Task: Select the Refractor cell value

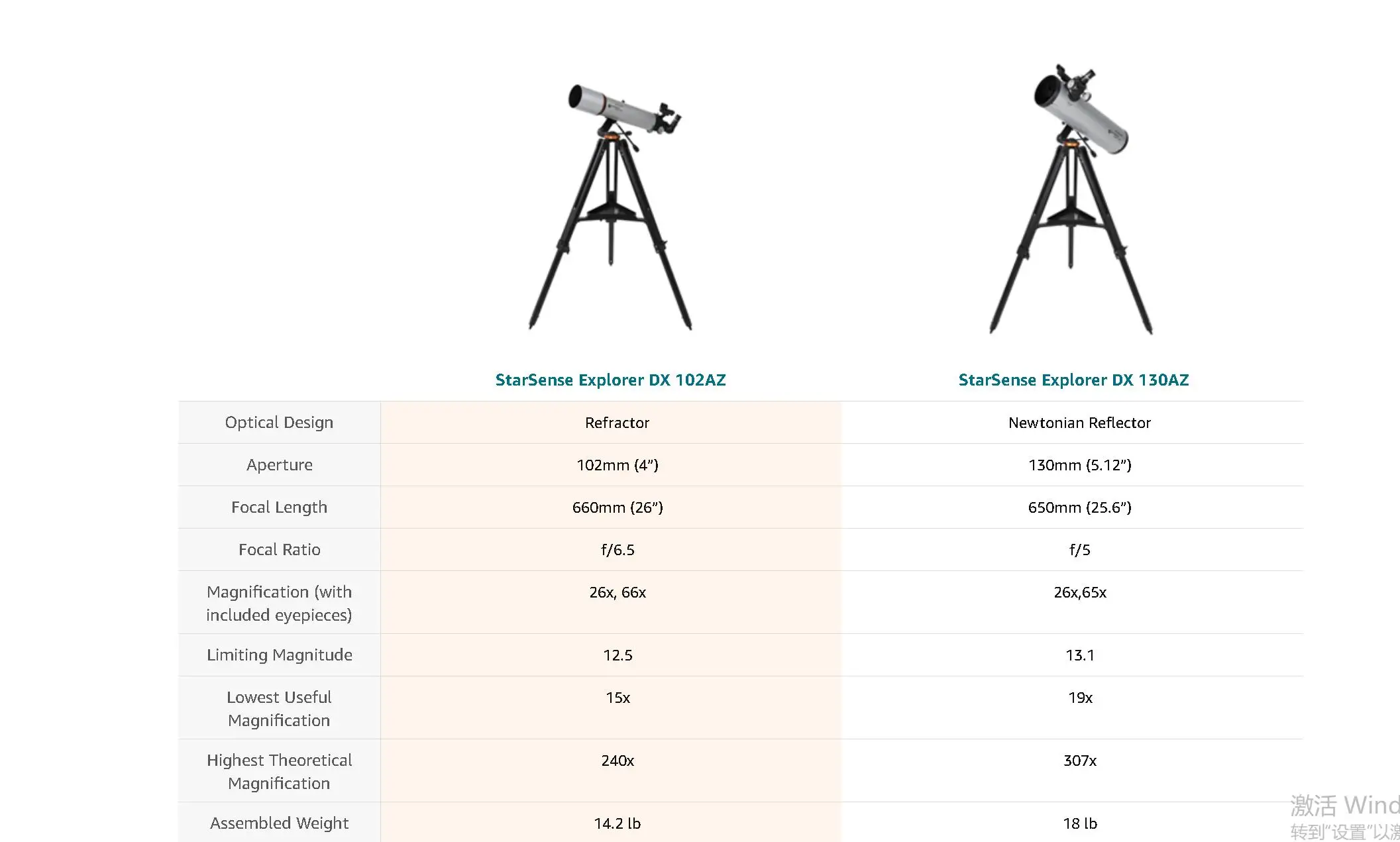Action: [617, 423]
